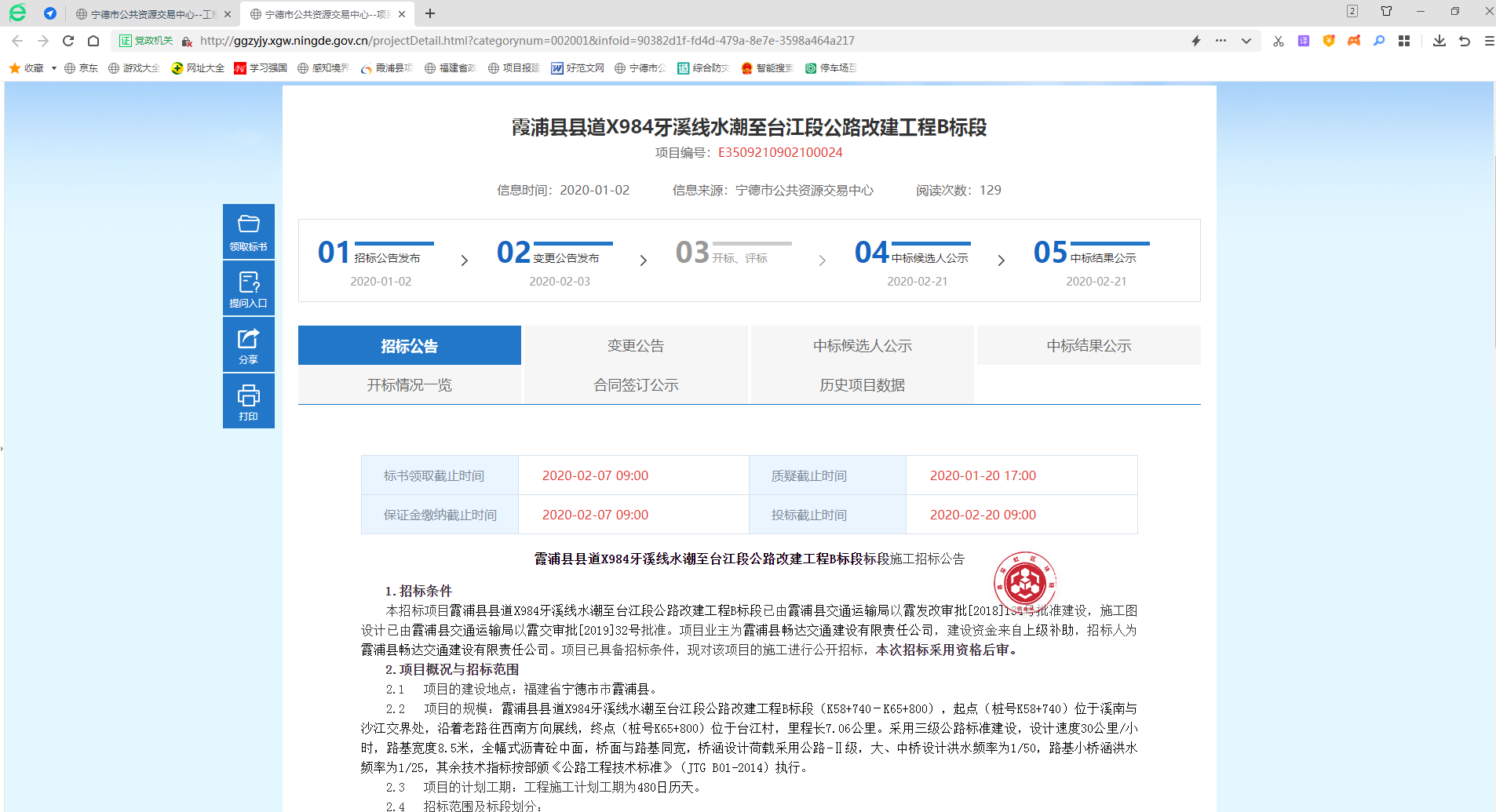This screenshot has width=1496, height=812.
Task: Expand the address bar dropdown chevron
Action: click(1246, 41)
